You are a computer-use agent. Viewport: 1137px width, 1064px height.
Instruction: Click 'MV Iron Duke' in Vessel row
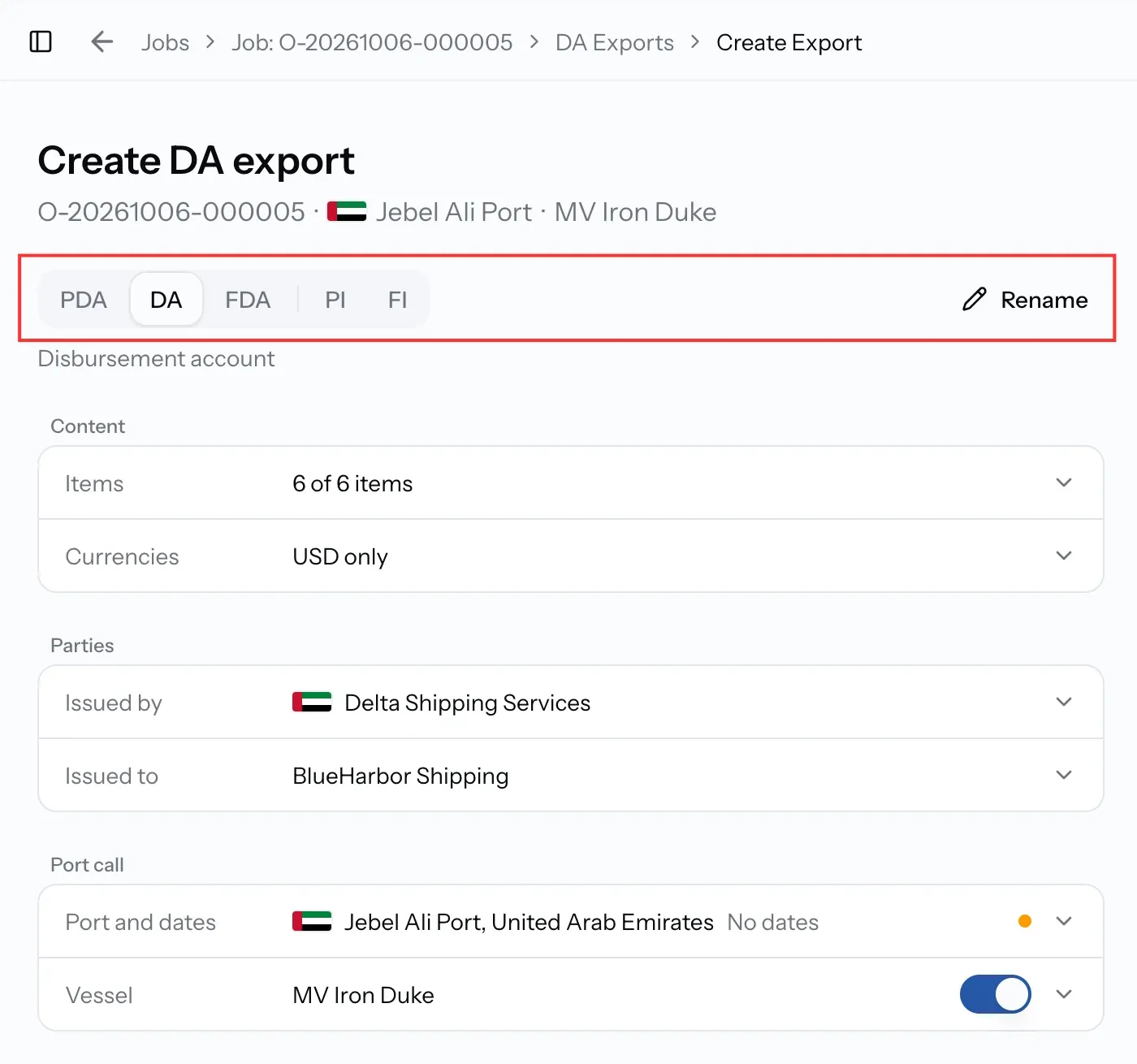[363, 995]
